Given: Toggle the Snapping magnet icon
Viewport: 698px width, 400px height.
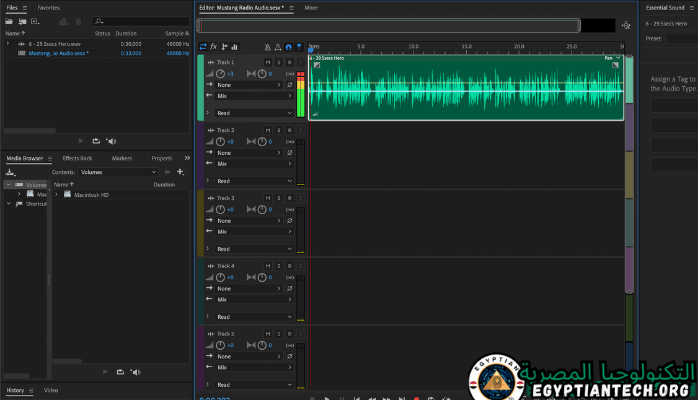Looking at the screenshot, I should (289, 46).
